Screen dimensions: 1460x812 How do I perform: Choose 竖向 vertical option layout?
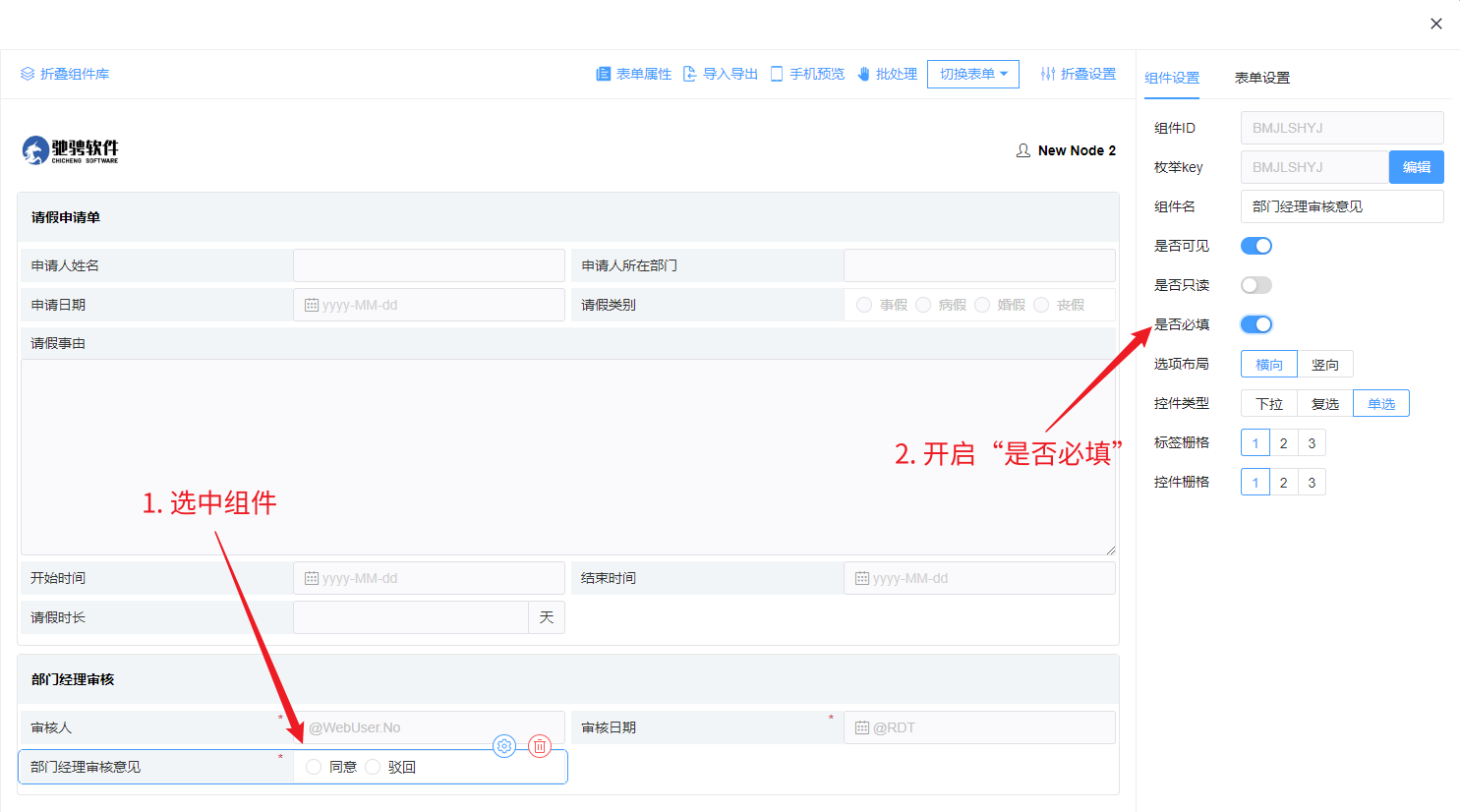pyautogui.click(x=1324, y=365)
